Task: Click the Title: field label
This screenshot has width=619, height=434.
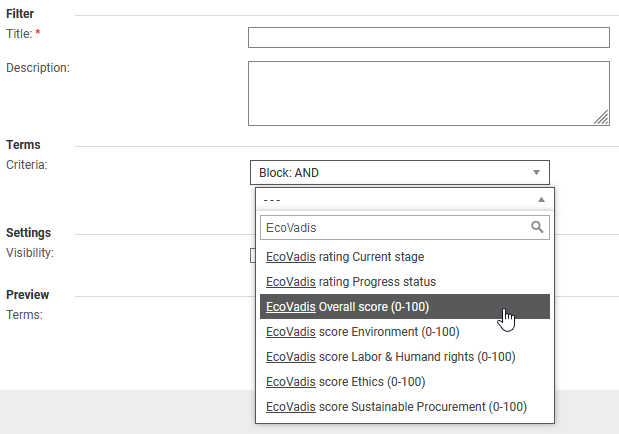Action: (22, 34)
